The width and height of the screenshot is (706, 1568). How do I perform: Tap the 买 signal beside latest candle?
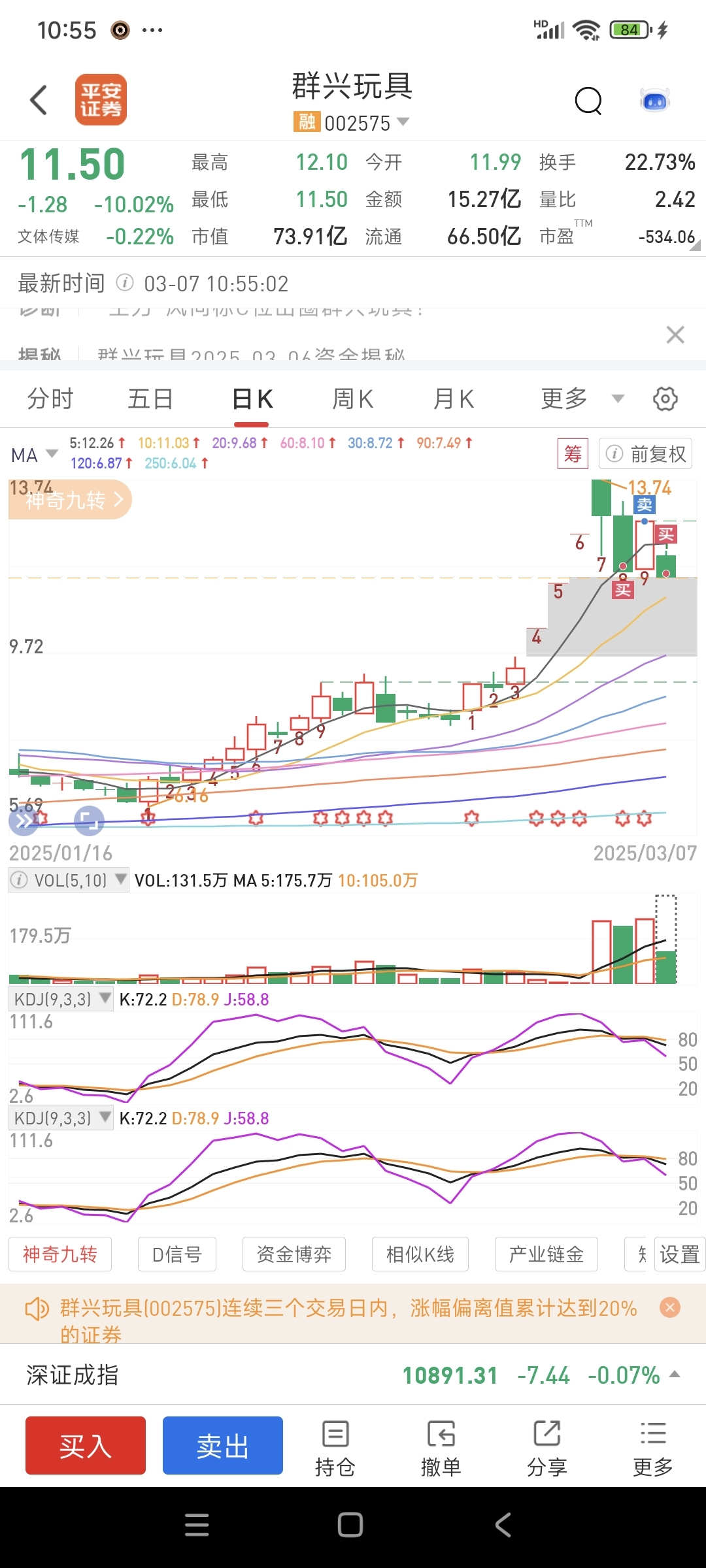pos(666,534)
